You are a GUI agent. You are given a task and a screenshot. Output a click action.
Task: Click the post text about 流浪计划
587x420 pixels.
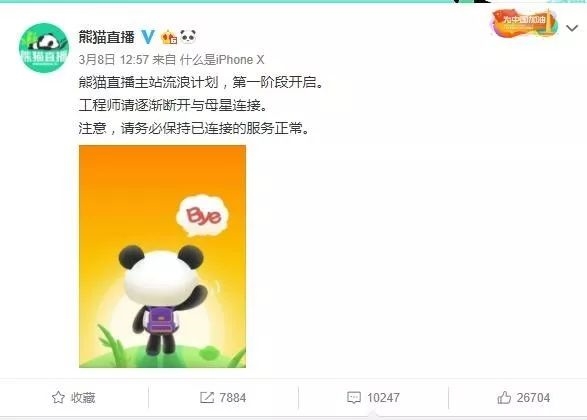(201, 105)
